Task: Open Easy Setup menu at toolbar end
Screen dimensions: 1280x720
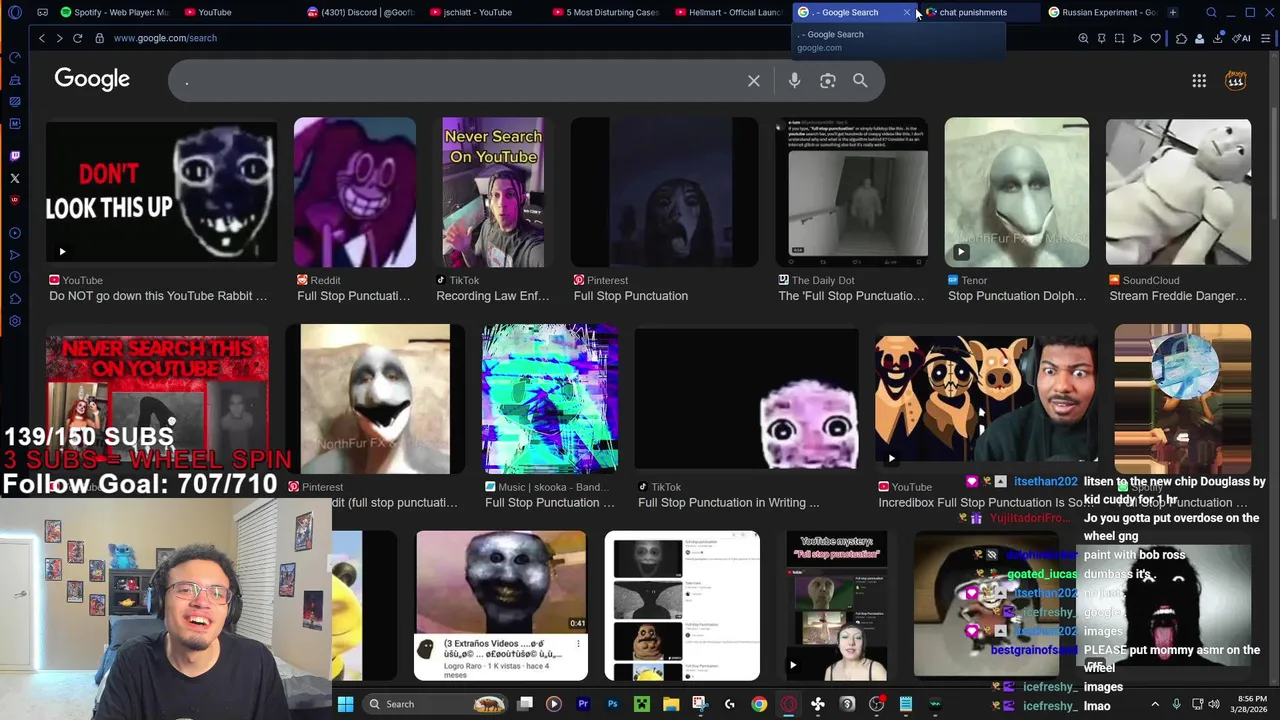Action: 1265,38
